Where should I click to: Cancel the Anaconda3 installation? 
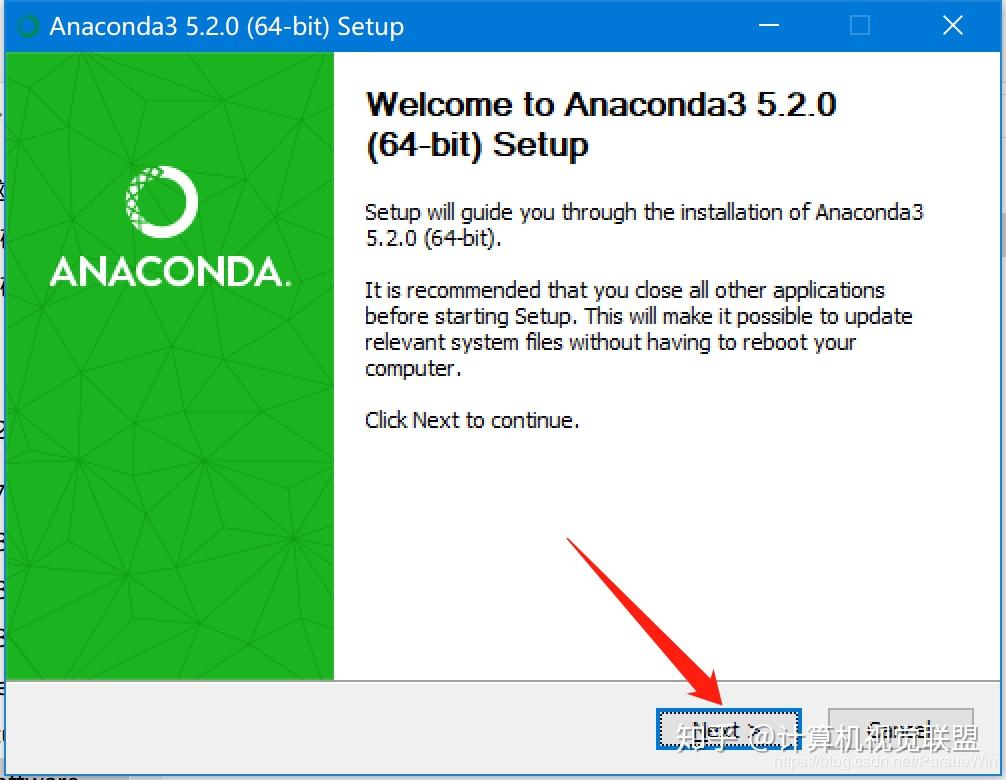901,729
